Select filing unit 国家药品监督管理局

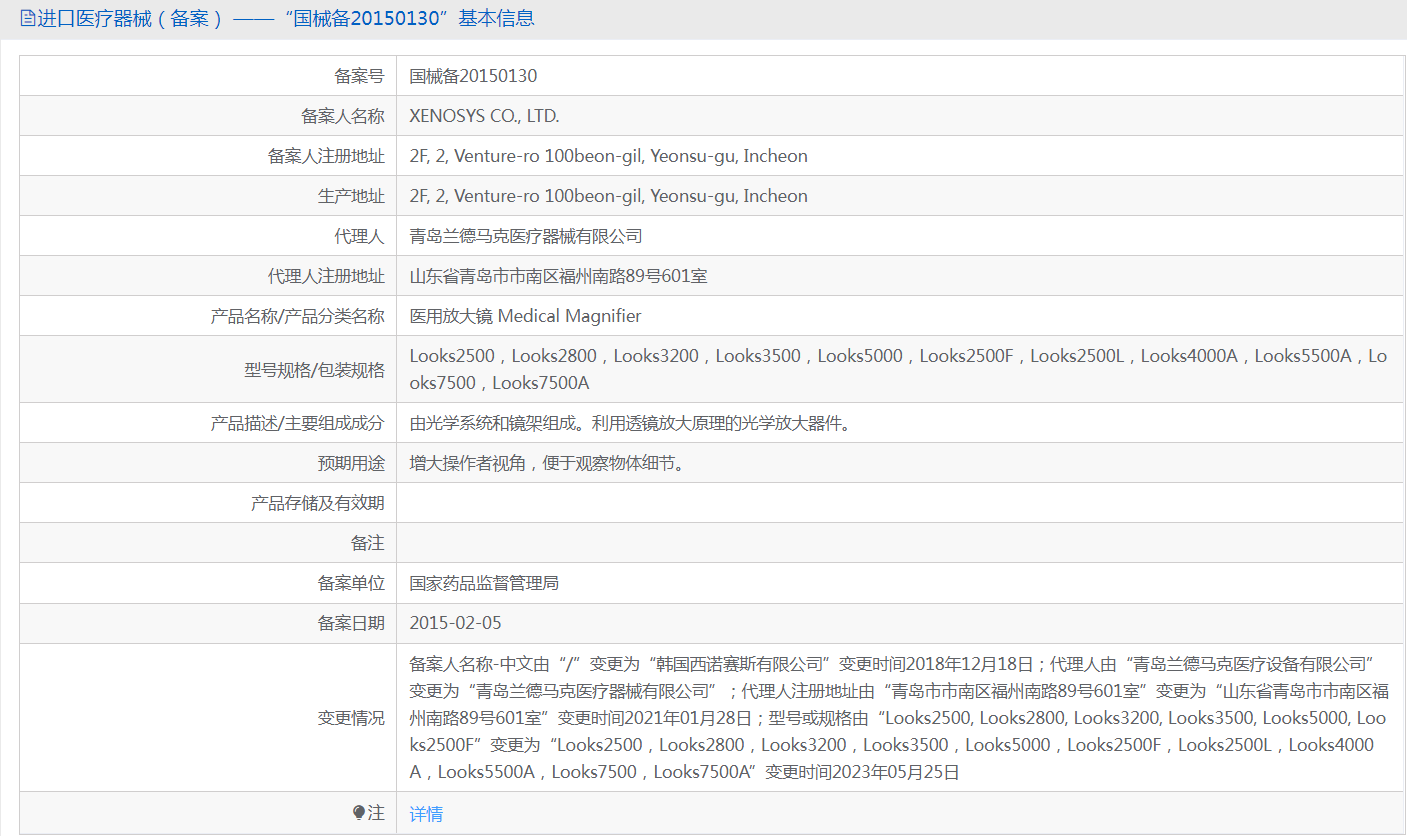click(x=484, y=583)
